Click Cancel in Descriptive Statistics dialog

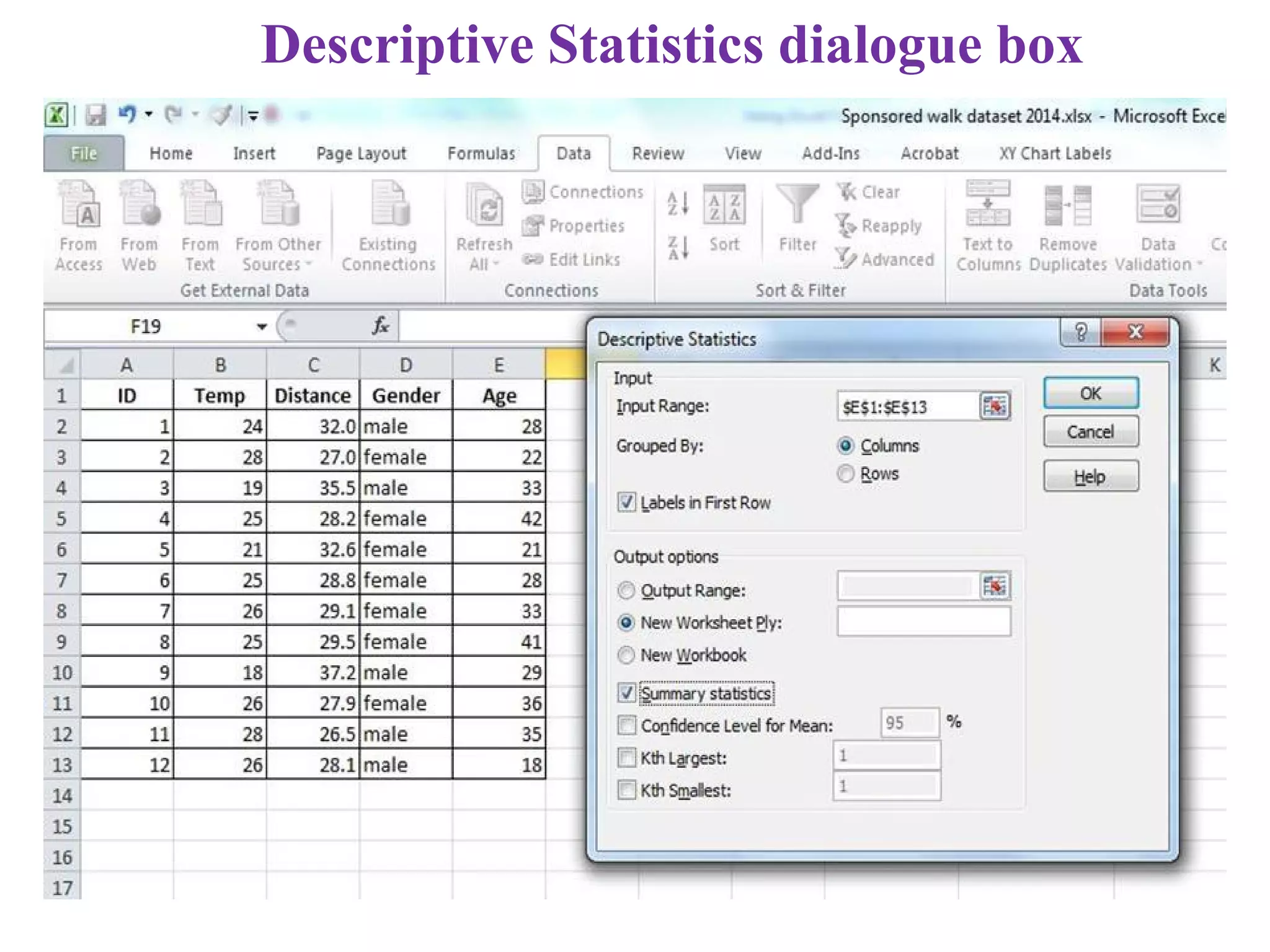point(1091,431)
